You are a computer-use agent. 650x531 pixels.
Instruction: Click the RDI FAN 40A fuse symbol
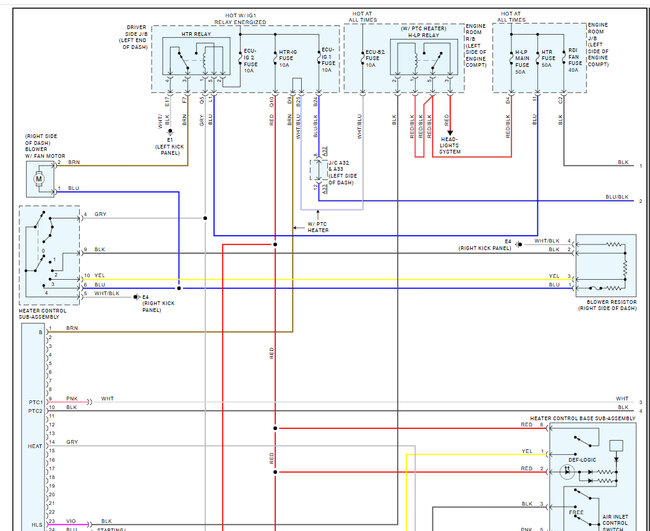coord(564,57)
